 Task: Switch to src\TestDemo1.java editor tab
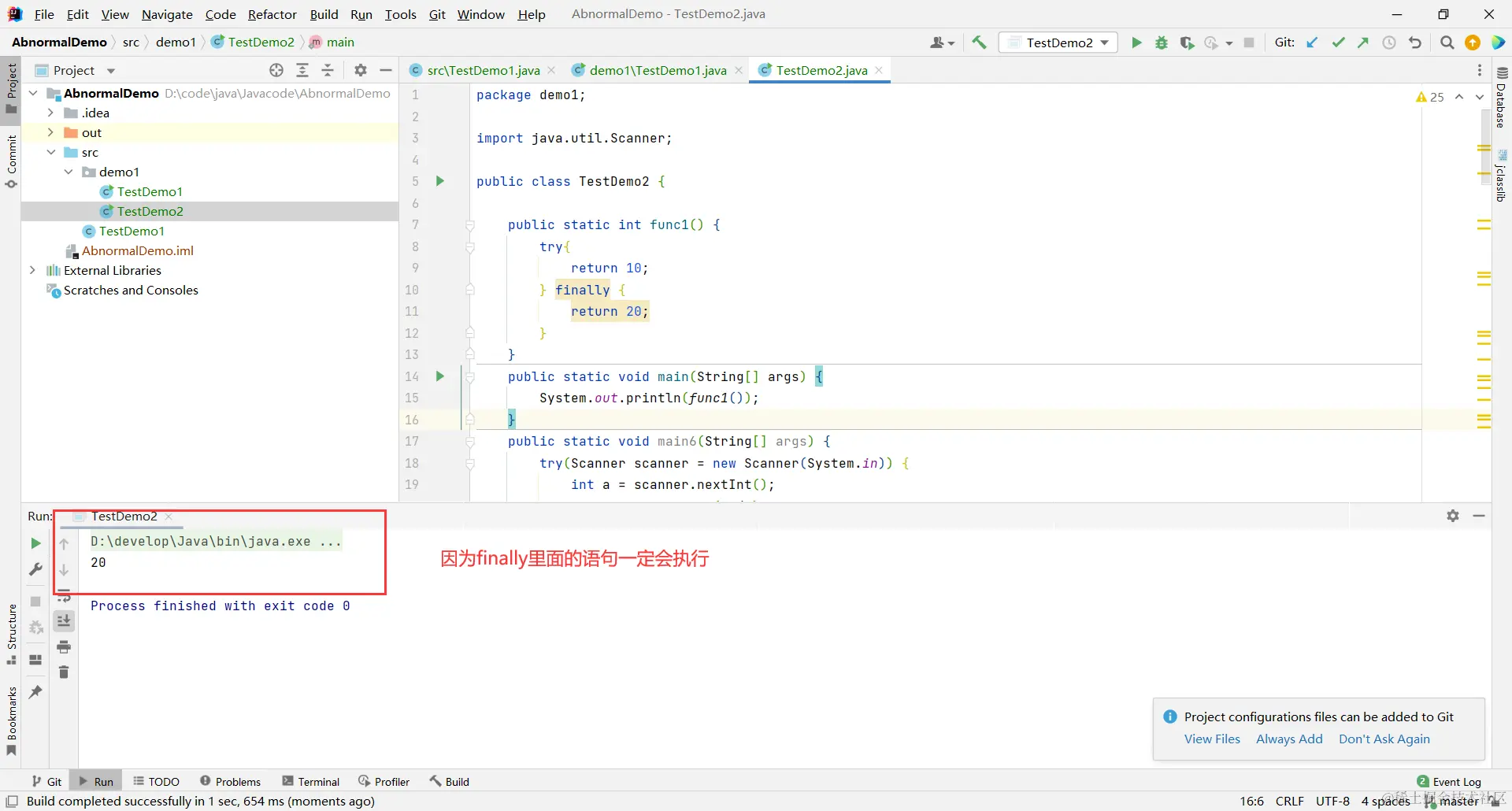[484, 70]
